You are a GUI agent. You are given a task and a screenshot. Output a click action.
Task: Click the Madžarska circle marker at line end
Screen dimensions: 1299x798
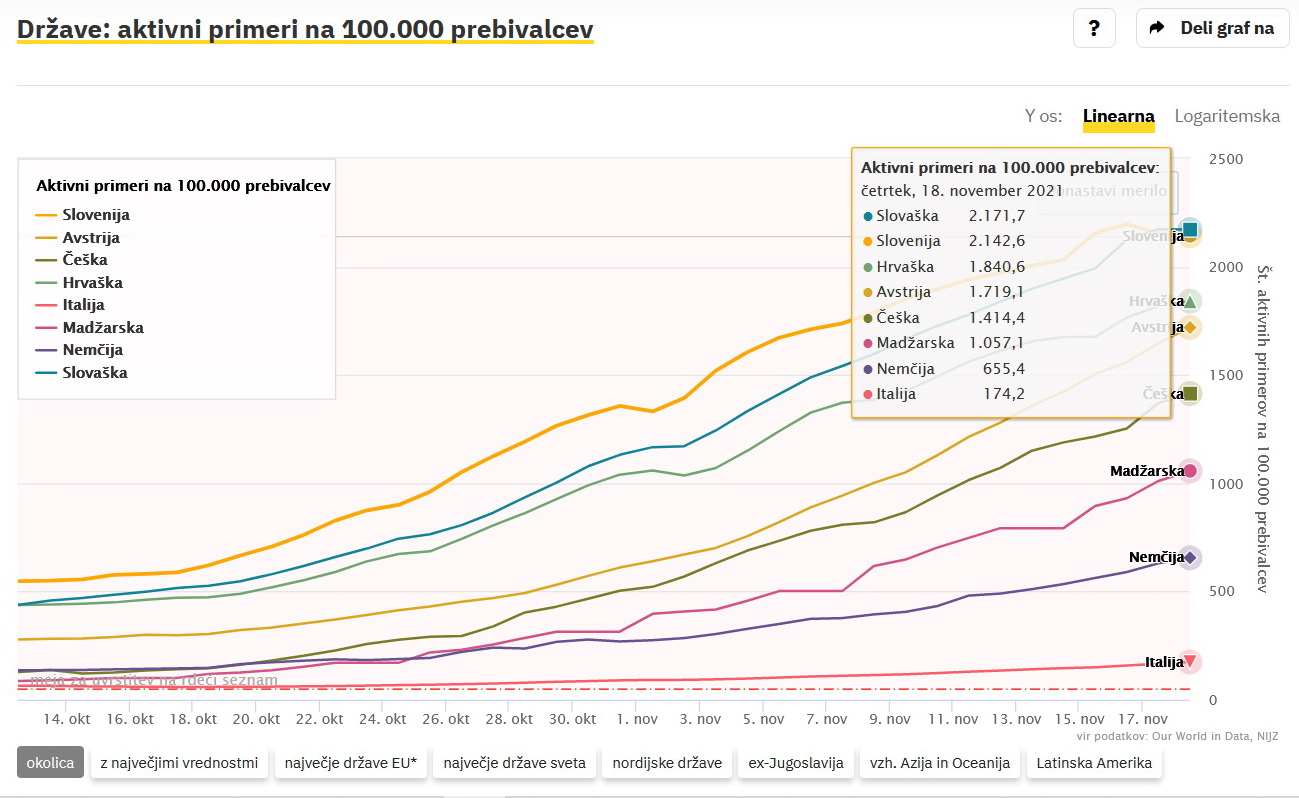click(1190, 471)
